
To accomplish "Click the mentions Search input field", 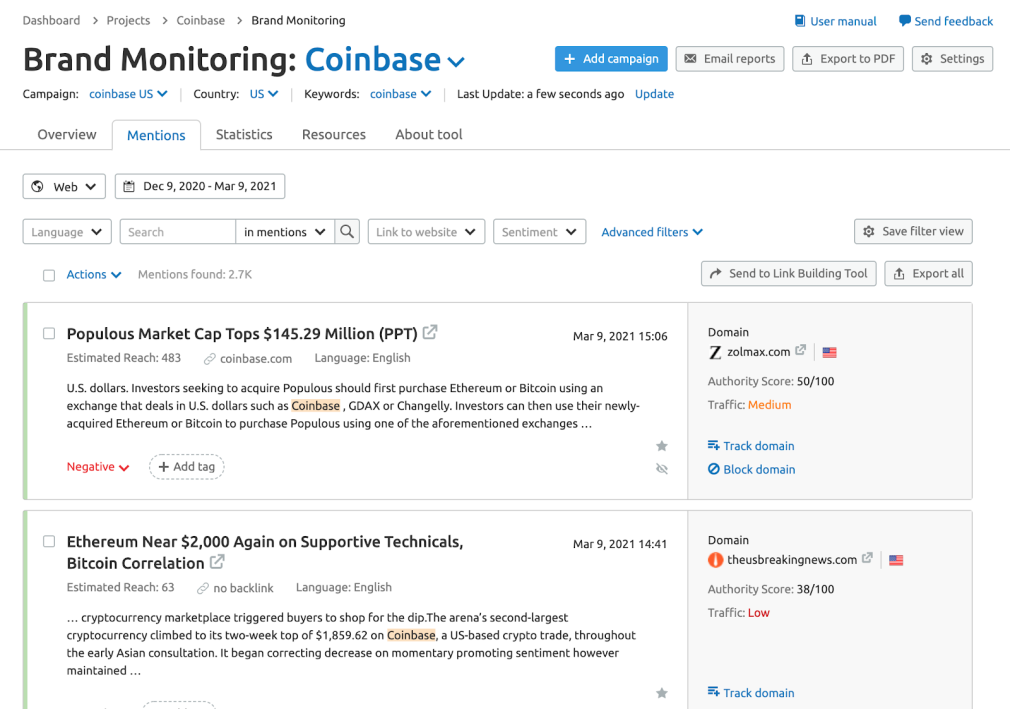I will coord(178,232).
